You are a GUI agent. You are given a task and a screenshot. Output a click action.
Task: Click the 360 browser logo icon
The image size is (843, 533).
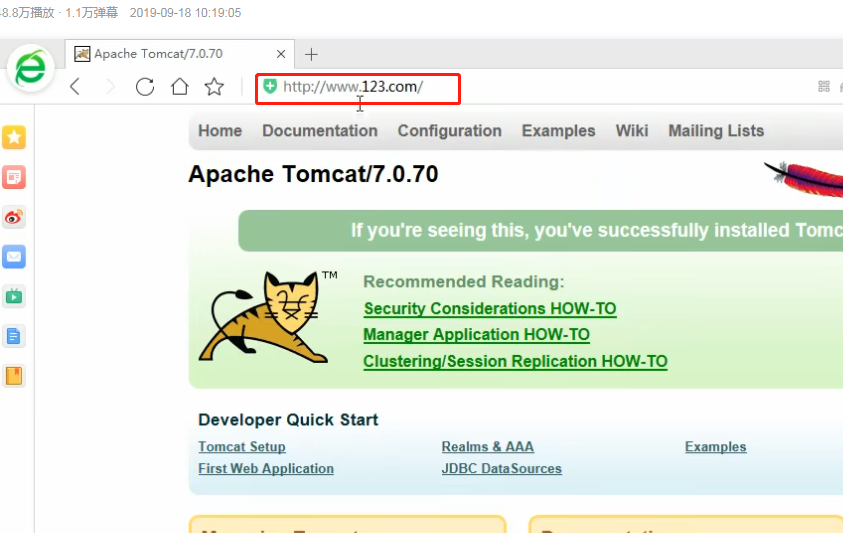pyautogui.click(x=30, y=68)
